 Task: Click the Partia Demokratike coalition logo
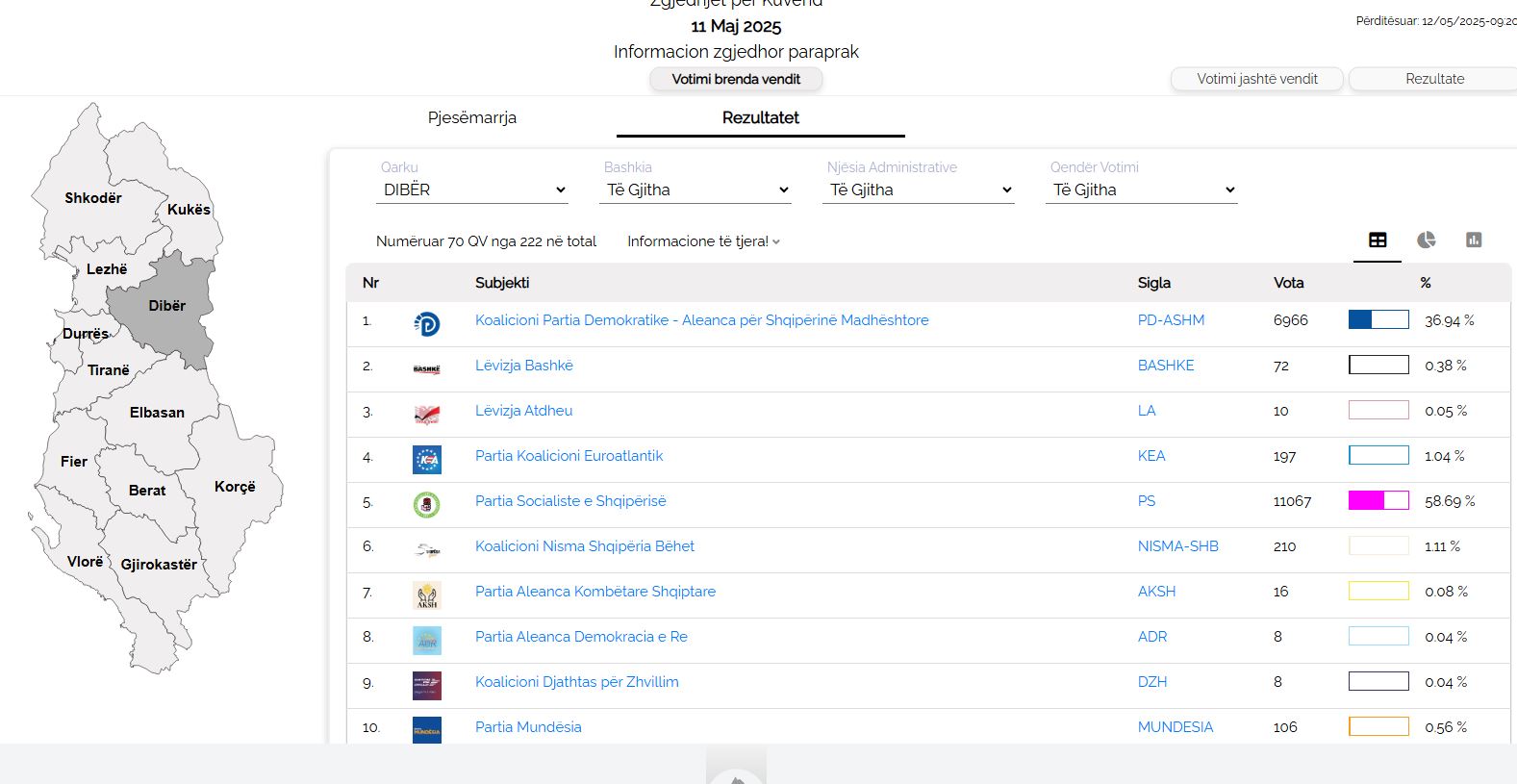427,324
